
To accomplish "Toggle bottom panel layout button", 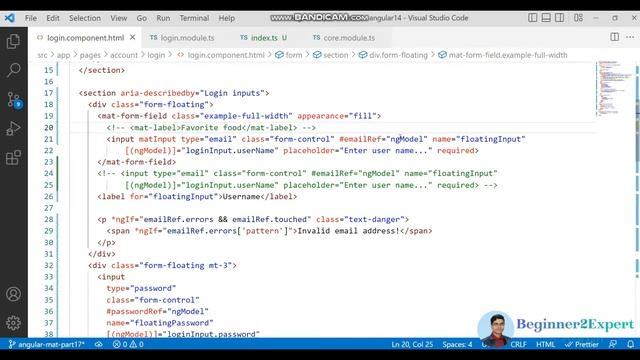I will [546, 18].
